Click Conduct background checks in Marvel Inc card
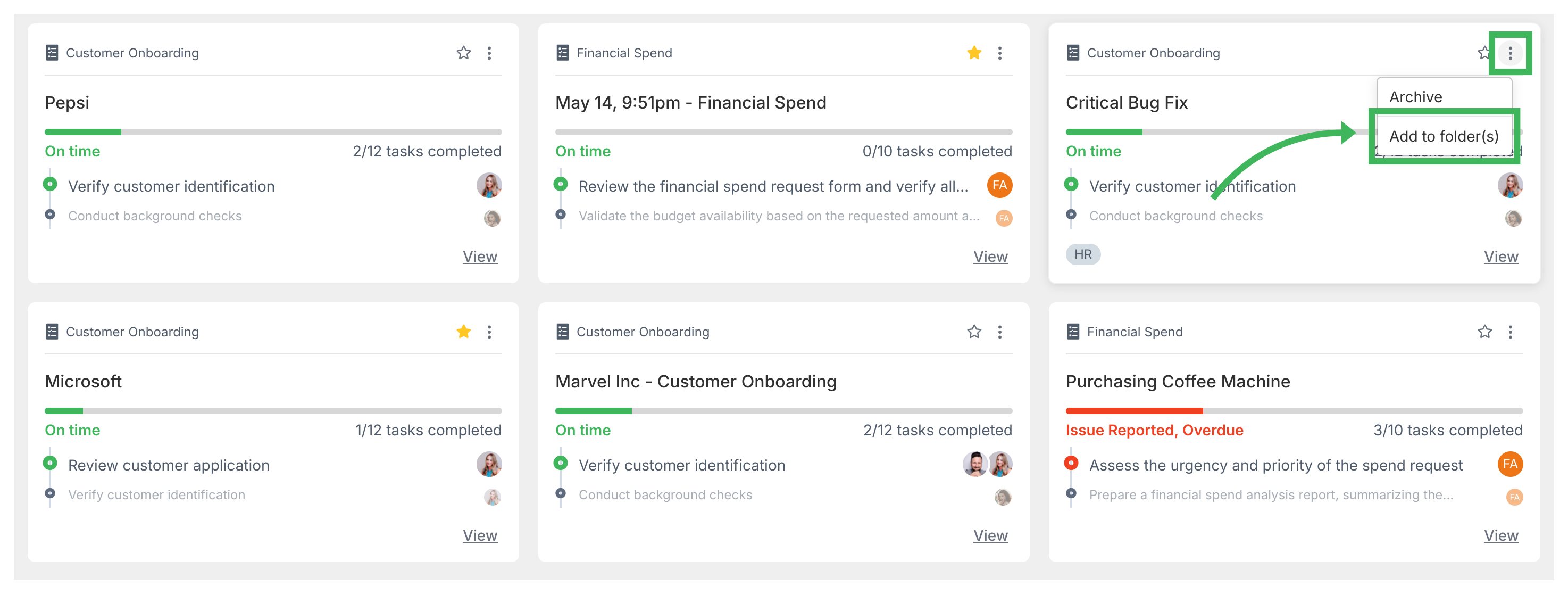The image size is (1568, 594). tap(665, 496)
